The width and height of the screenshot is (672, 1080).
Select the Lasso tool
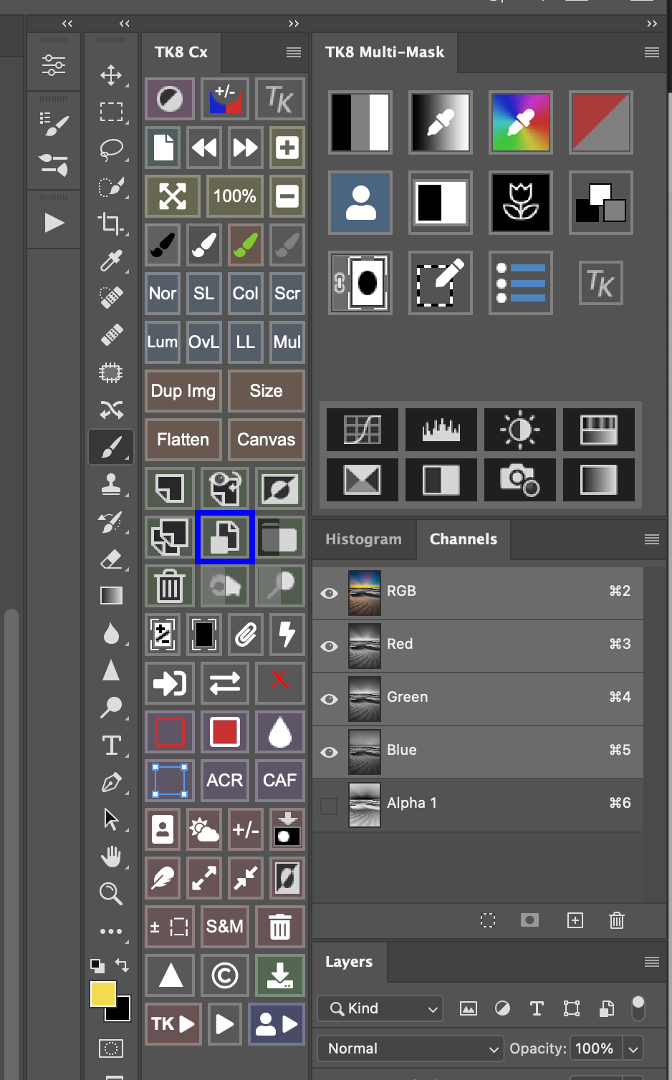(111, 149)
